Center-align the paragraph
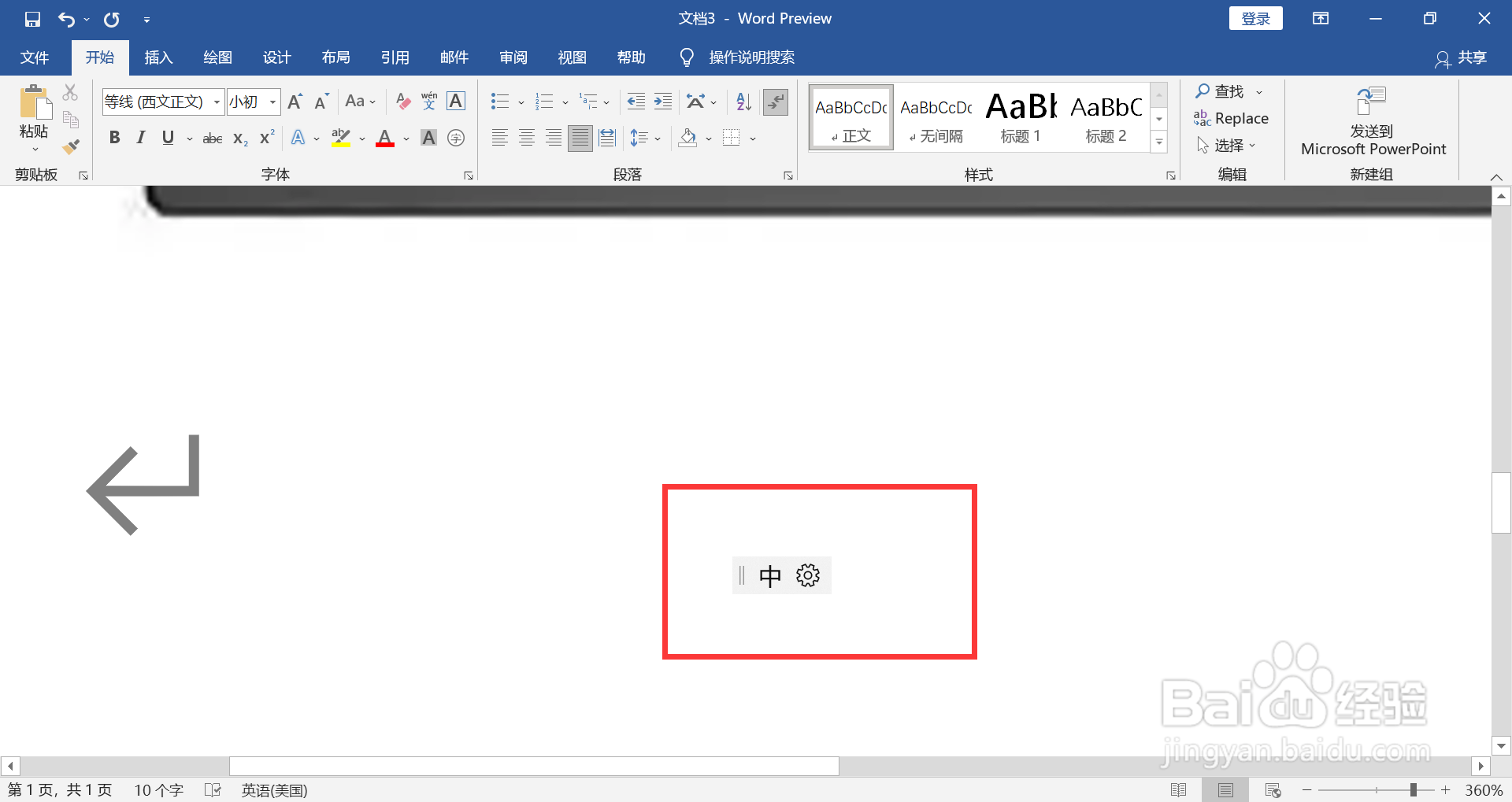This screenshot has height=802, width=1512. (527, 139)
